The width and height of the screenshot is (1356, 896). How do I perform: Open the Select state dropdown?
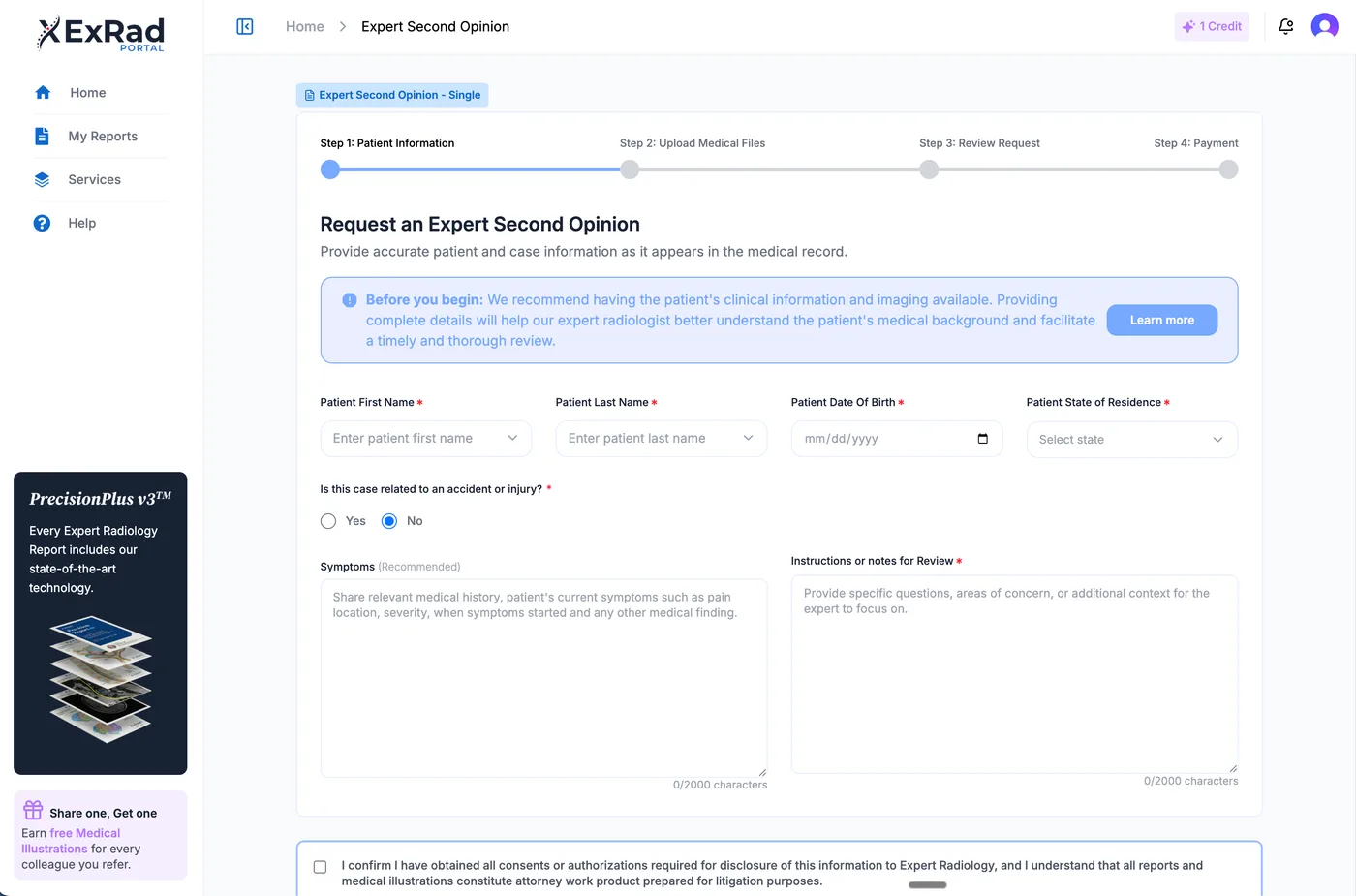[1131, 440]
